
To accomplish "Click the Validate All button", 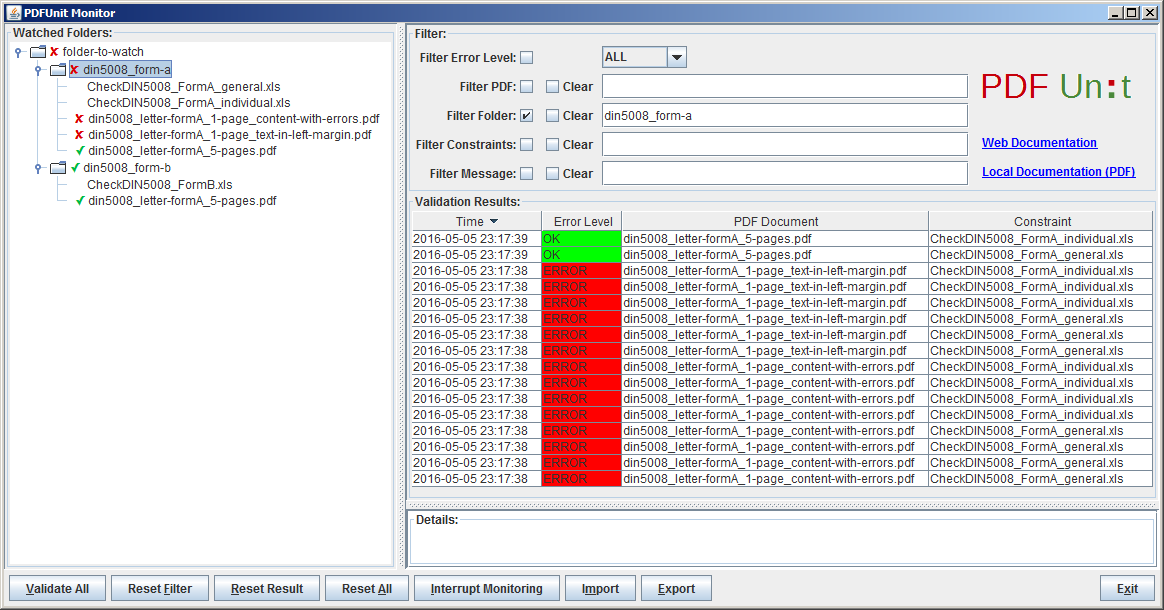I will pos(57,588).
